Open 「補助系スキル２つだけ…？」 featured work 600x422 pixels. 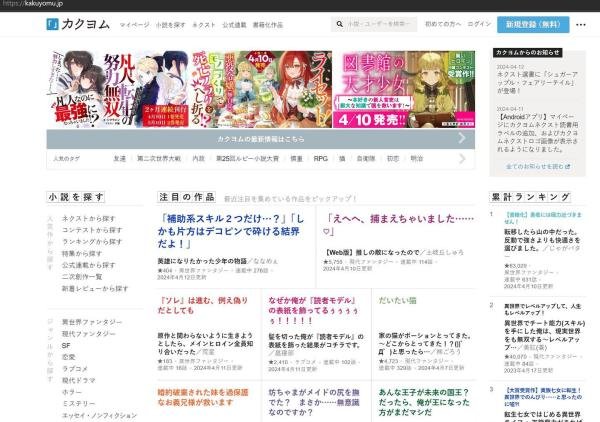coord(231,231)
